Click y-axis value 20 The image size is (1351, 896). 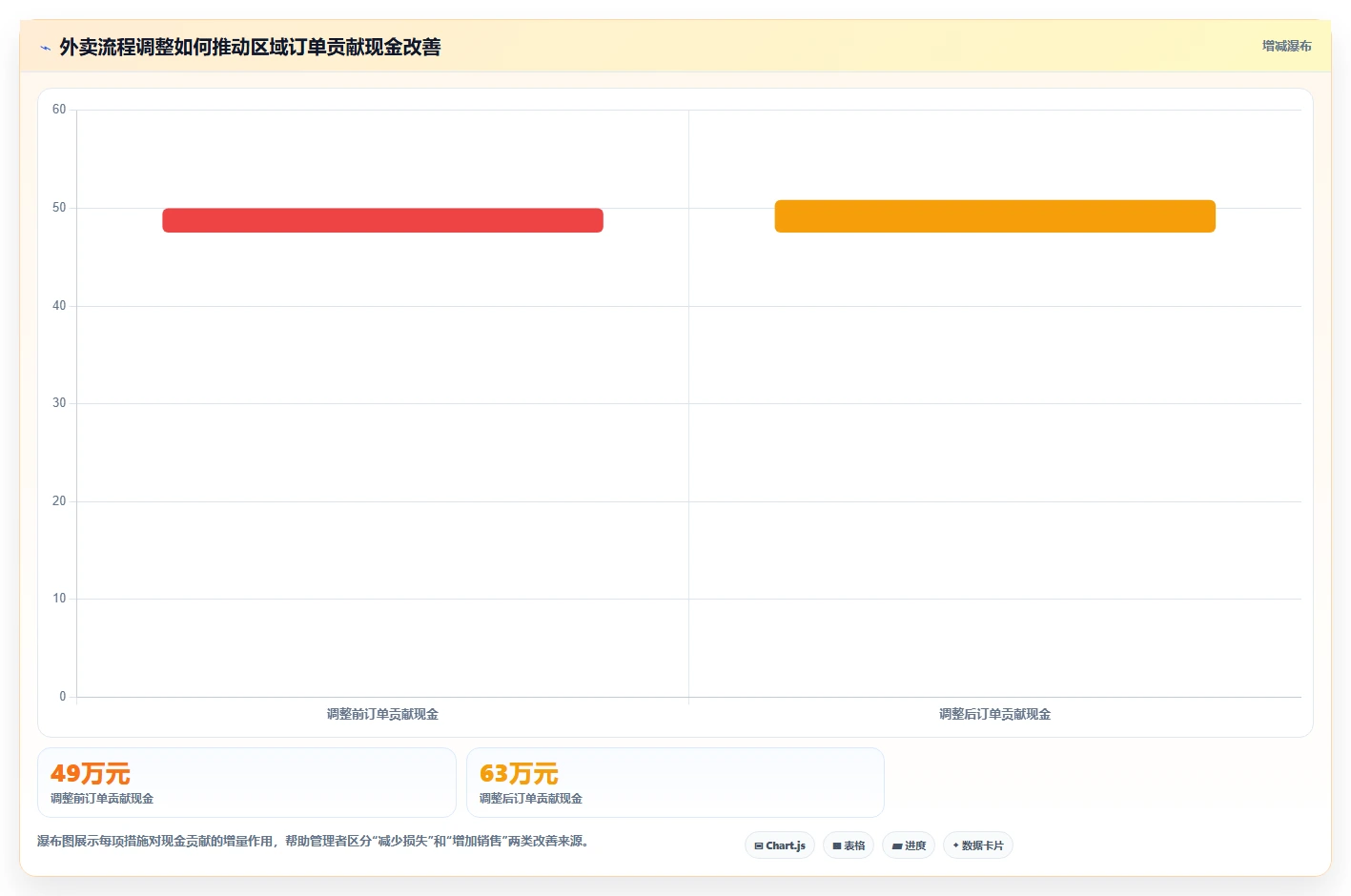tap(59, 501)
